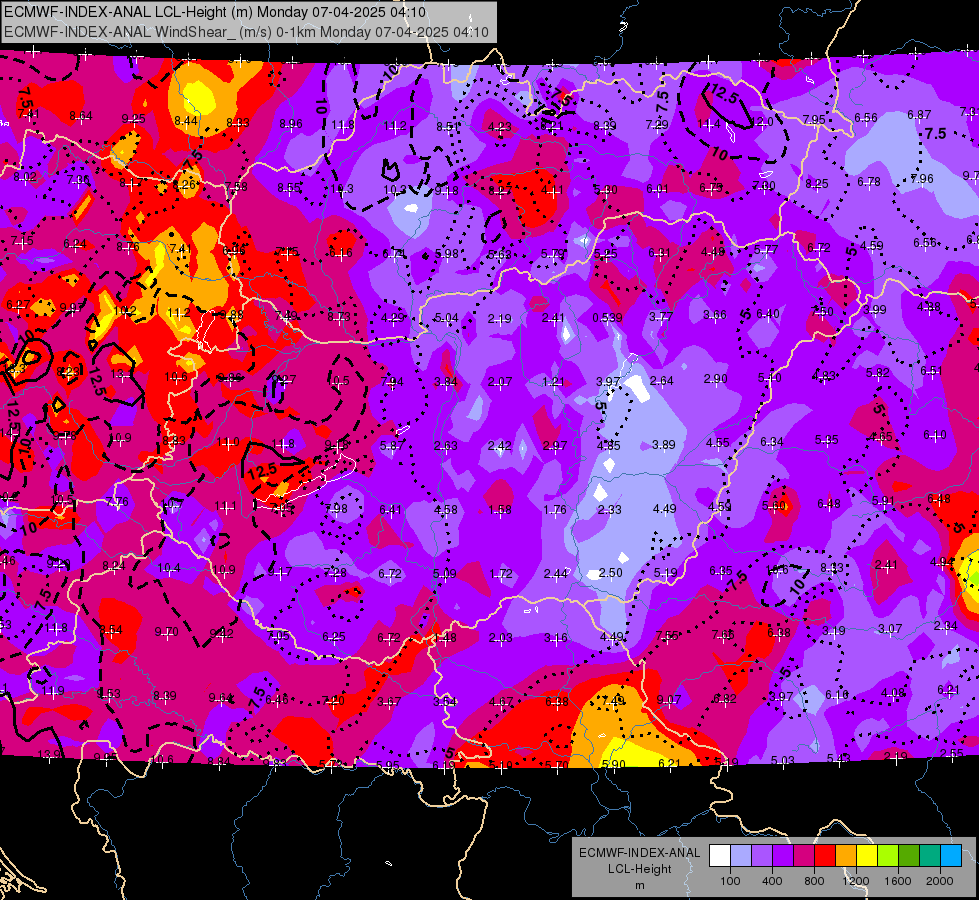This screenshot has height=900, width=979.
Task: Click the LCL-Height (m) header title line
Action: [x=215, y=12]
